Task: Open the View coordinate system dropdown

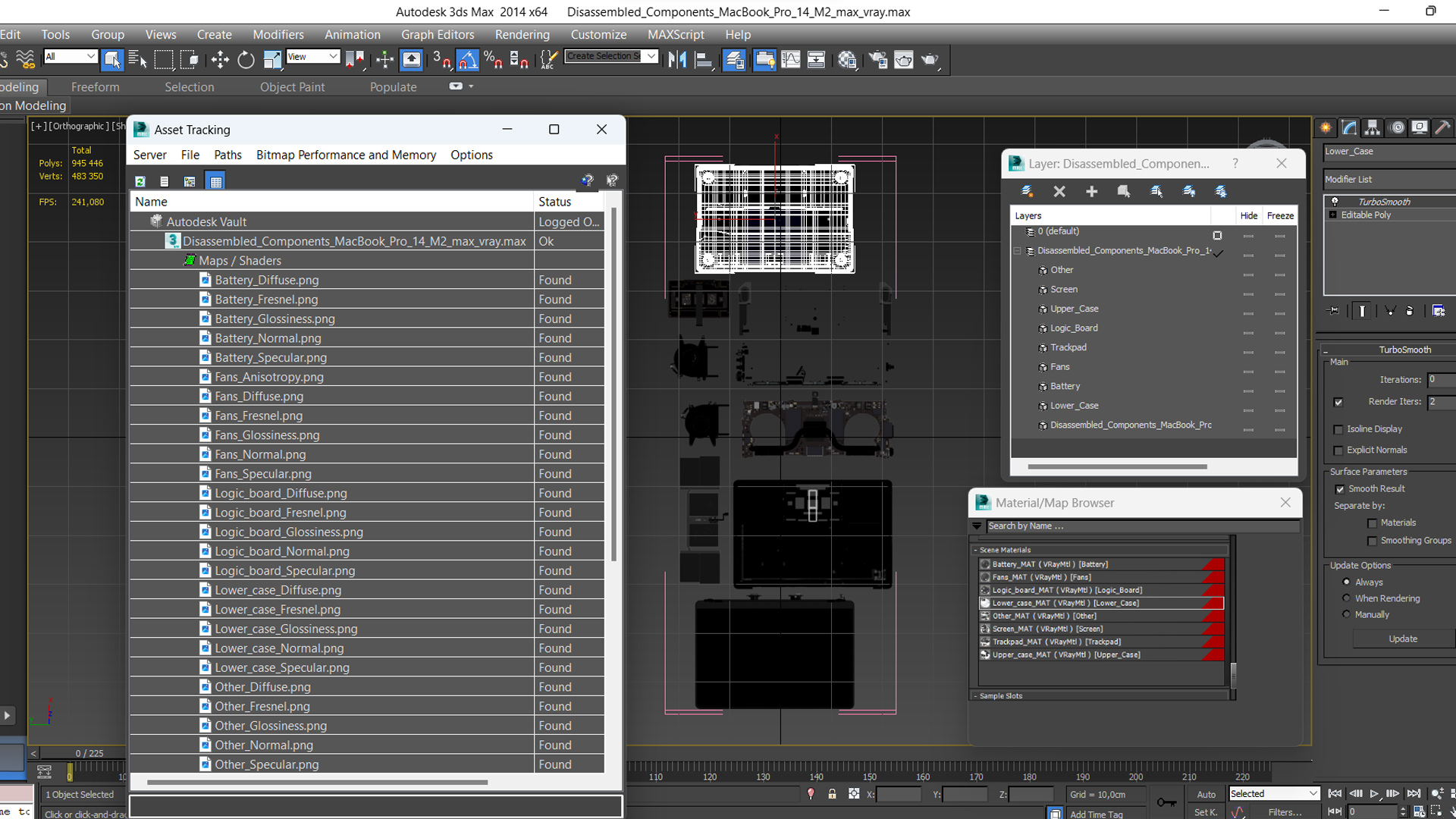Action: pyautogui.click(x=312, y=56)
